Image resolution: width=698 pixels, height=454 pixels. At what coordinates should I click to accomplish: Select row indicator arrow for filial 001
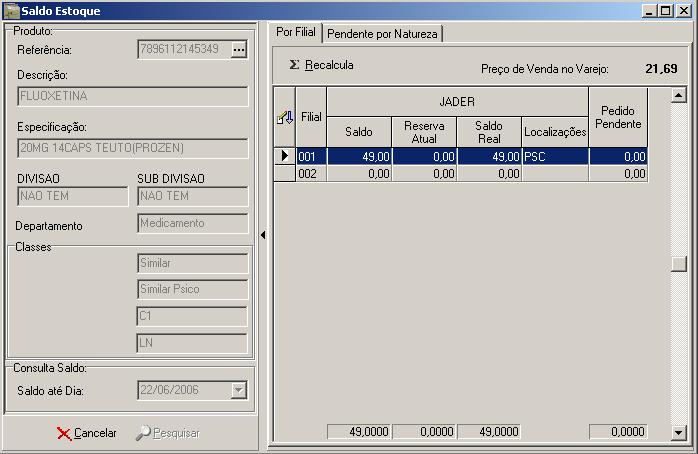285,156
